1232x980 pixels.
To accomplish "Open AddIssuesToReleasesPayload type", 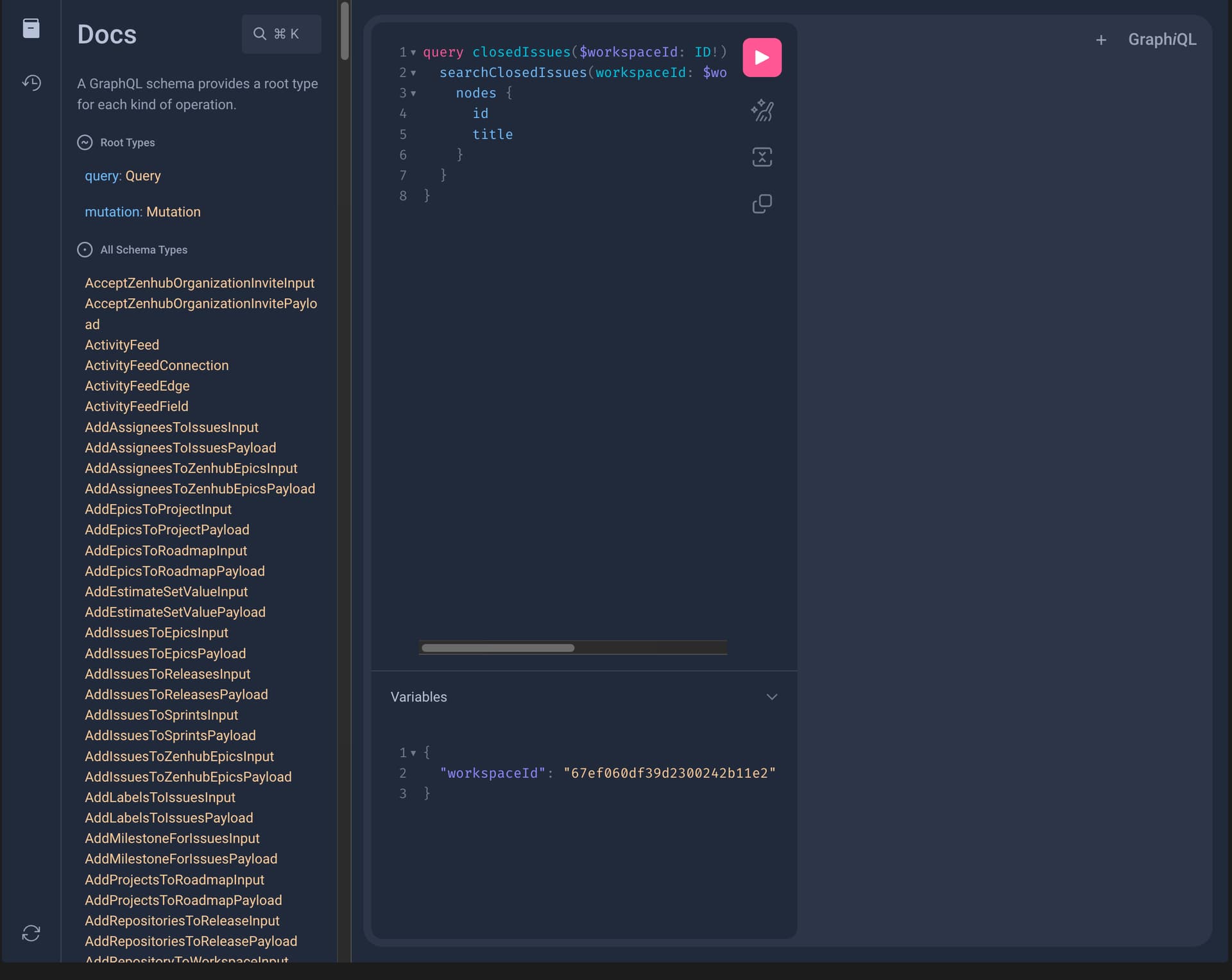I will click(176, 695).
